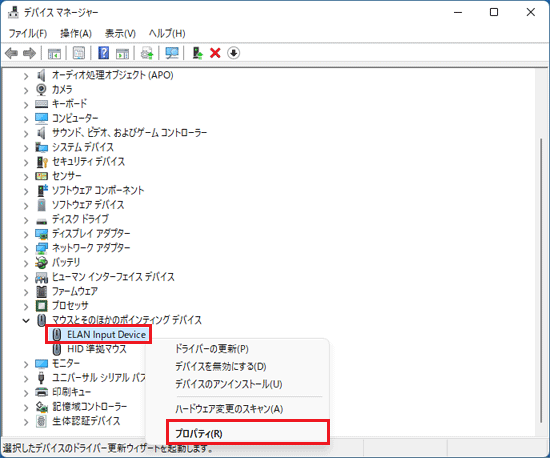Click the computer (コンピューター) category icon
The width and height of the screenshot is (550, 458).
pos(41,118)
